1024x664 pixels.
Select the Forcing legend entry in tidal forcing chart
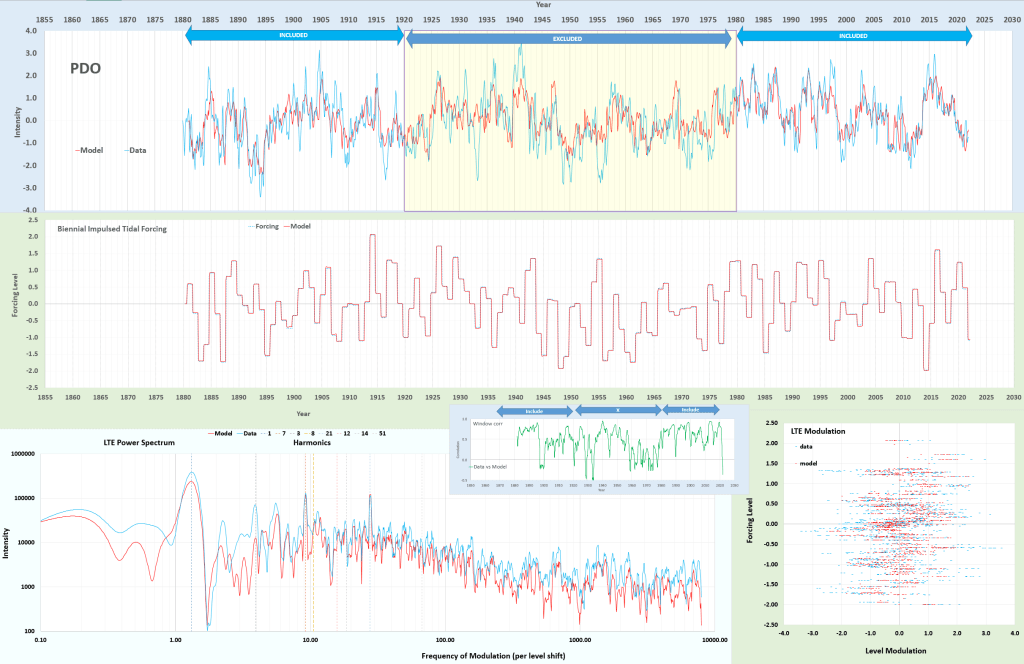point(263,226)
